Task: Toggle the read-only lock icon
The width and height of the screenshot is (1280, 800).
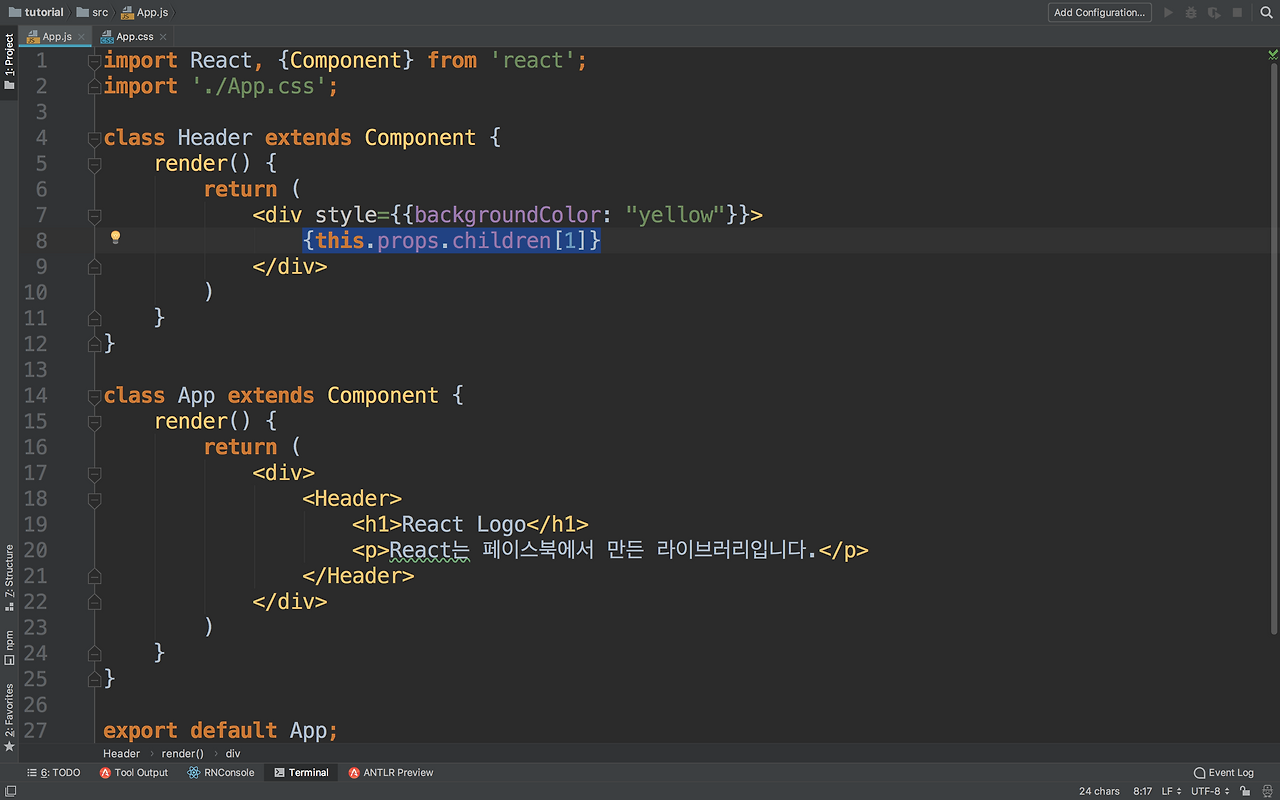Action: point(1243,791)
